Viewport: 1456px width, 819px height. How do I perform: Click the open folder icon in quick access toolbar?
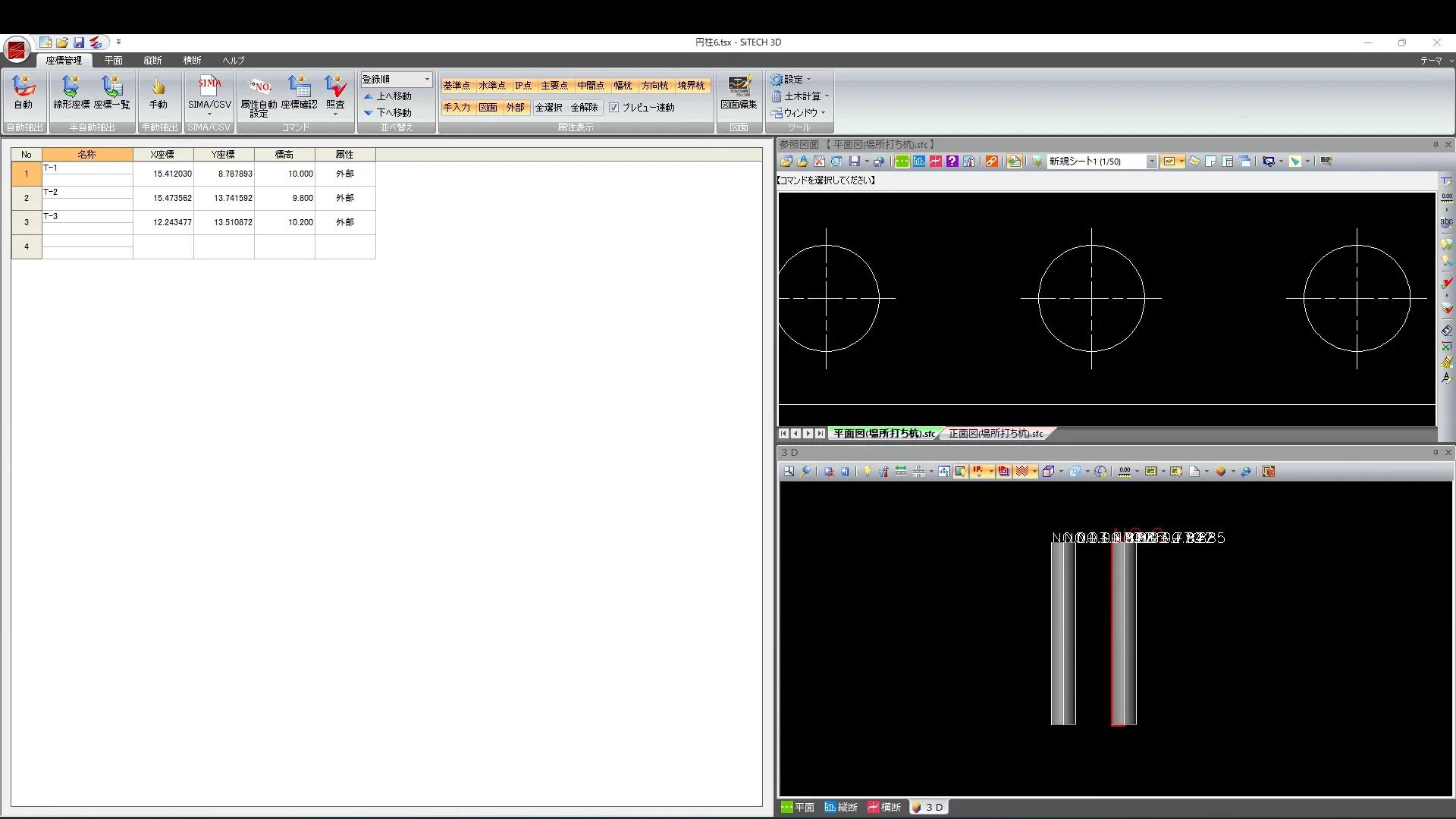pyautogui.click(x=62, y=43)
